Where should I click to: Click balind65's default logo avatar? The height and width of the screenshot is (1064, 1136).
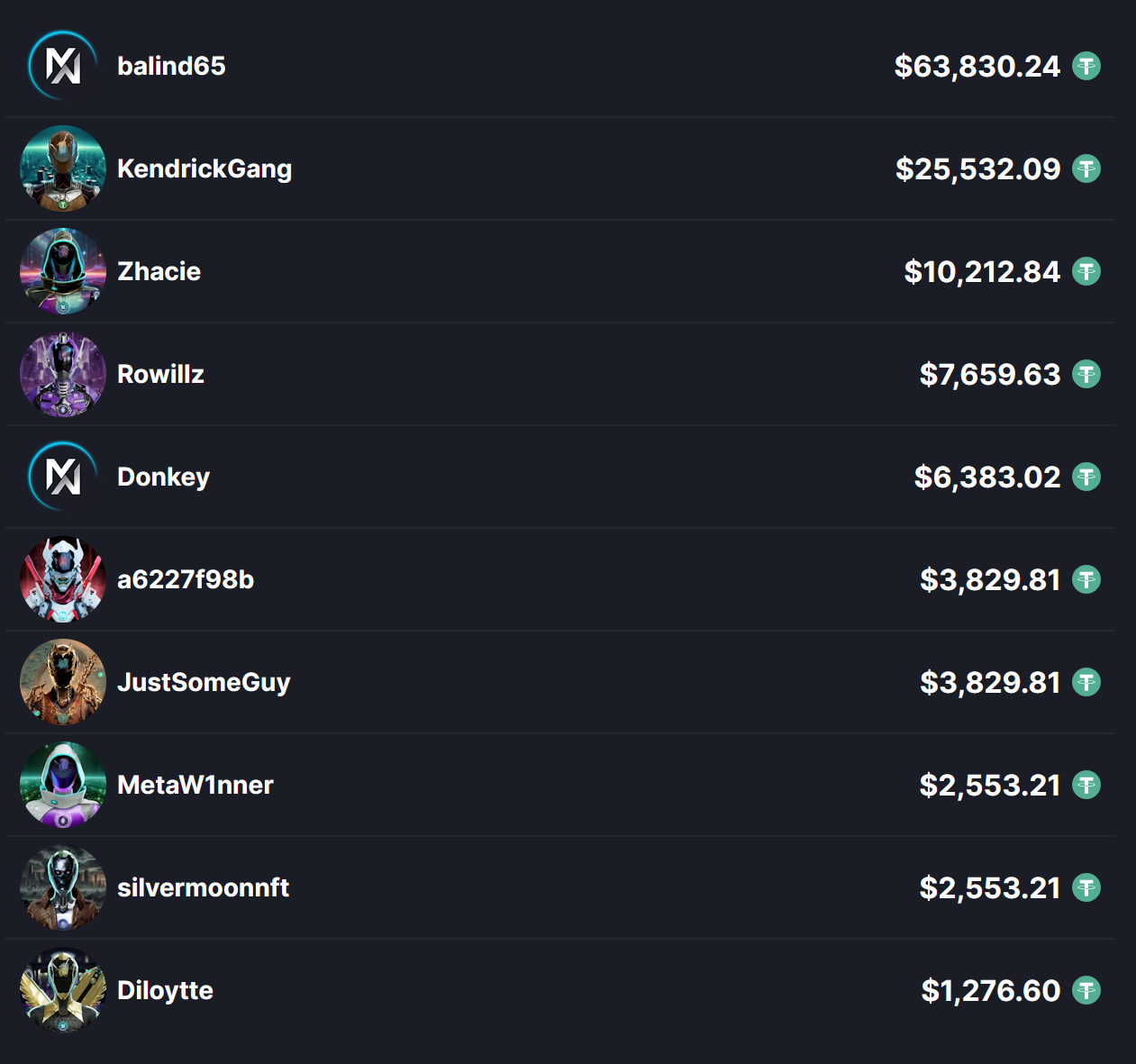63,66
